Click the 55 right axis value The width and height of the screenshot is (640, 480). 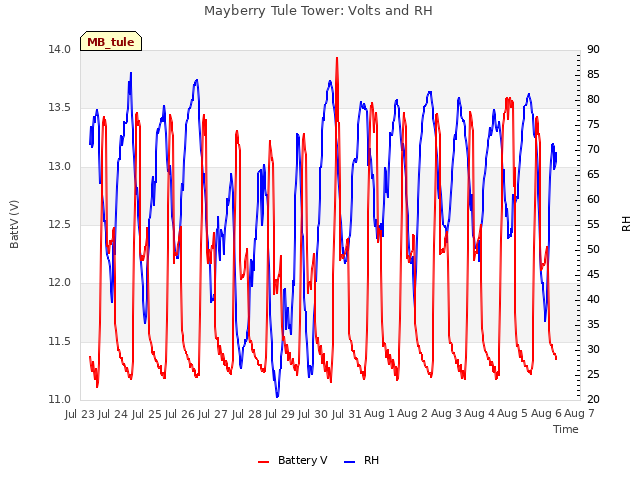593,224
